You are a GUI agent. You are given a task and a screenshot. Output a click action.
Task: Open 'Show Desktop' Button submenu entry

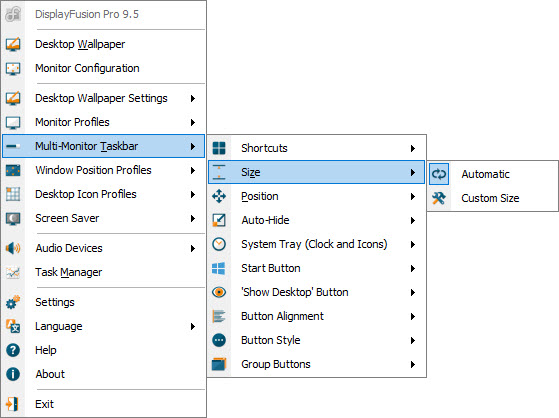[317, 292]
